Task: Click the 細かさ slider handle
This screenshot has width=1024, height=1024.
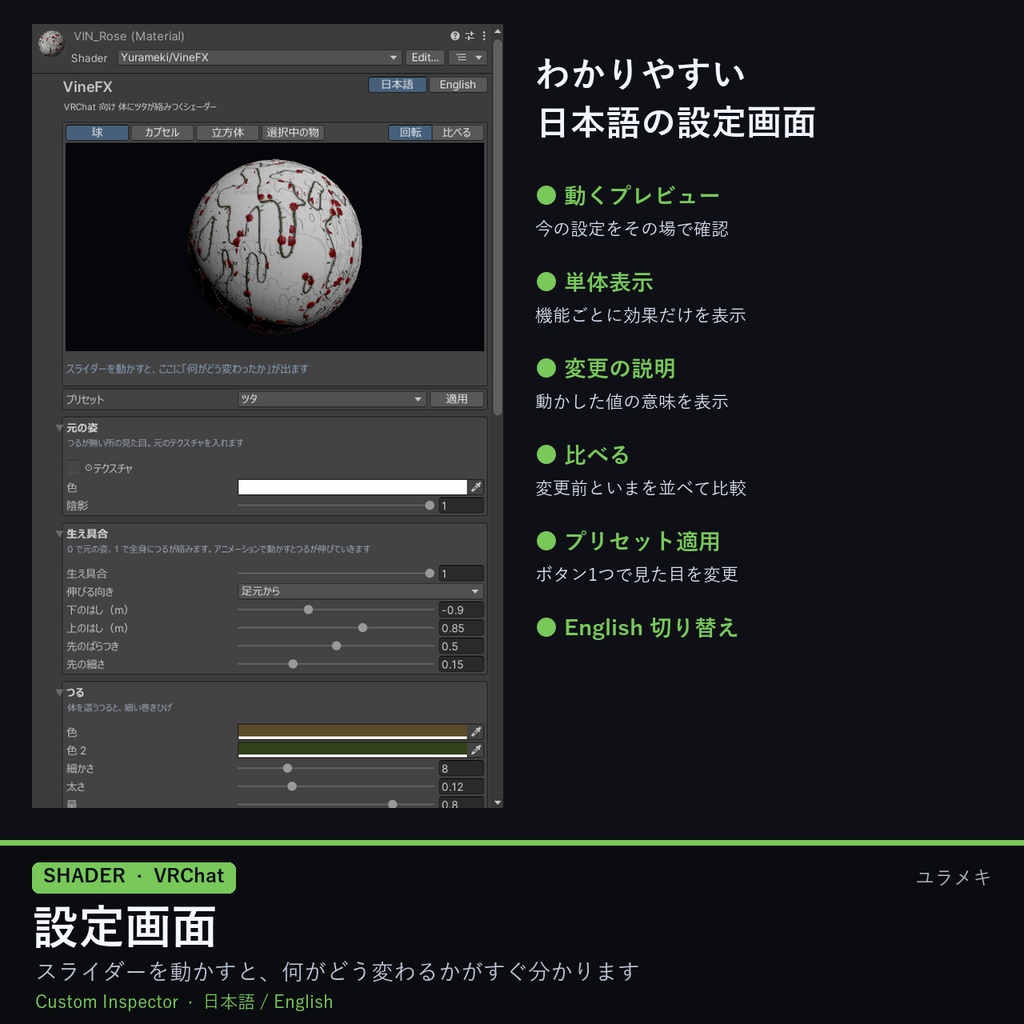Action: 287,769
